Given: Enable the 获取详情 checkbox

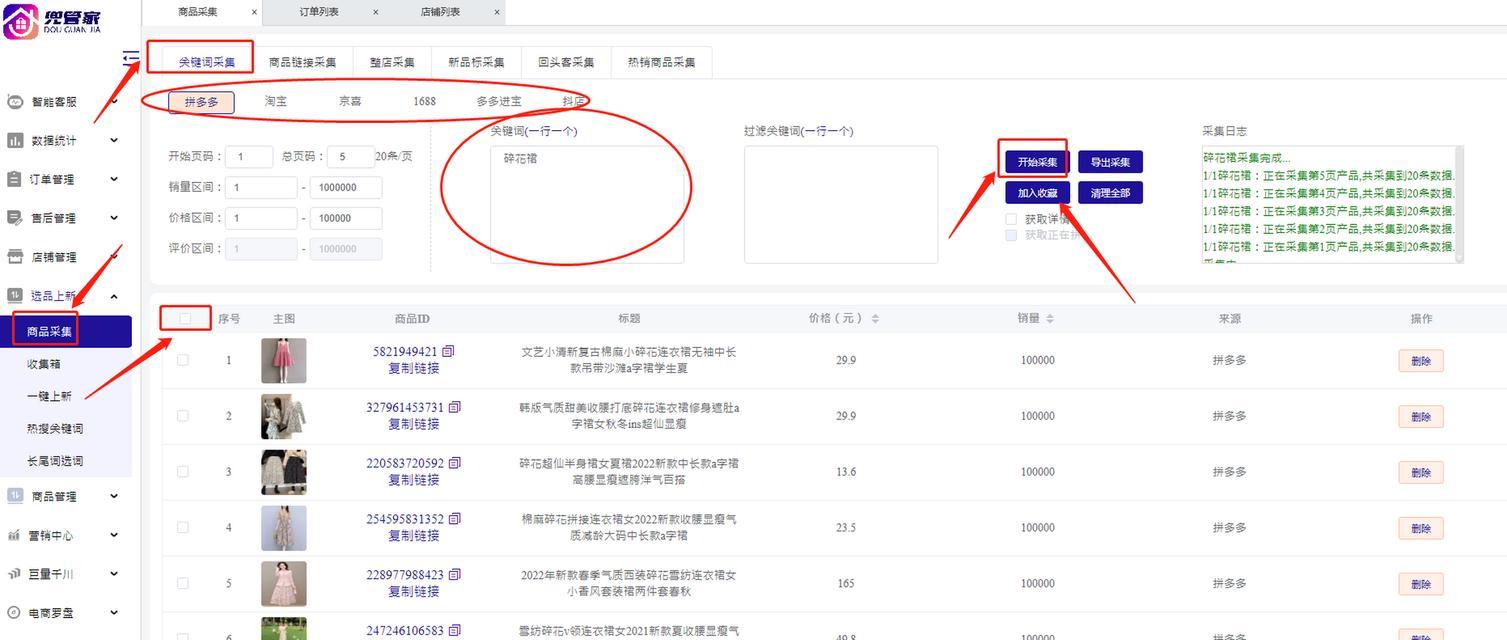Looking at the screenshot, I should (1011, 219).
